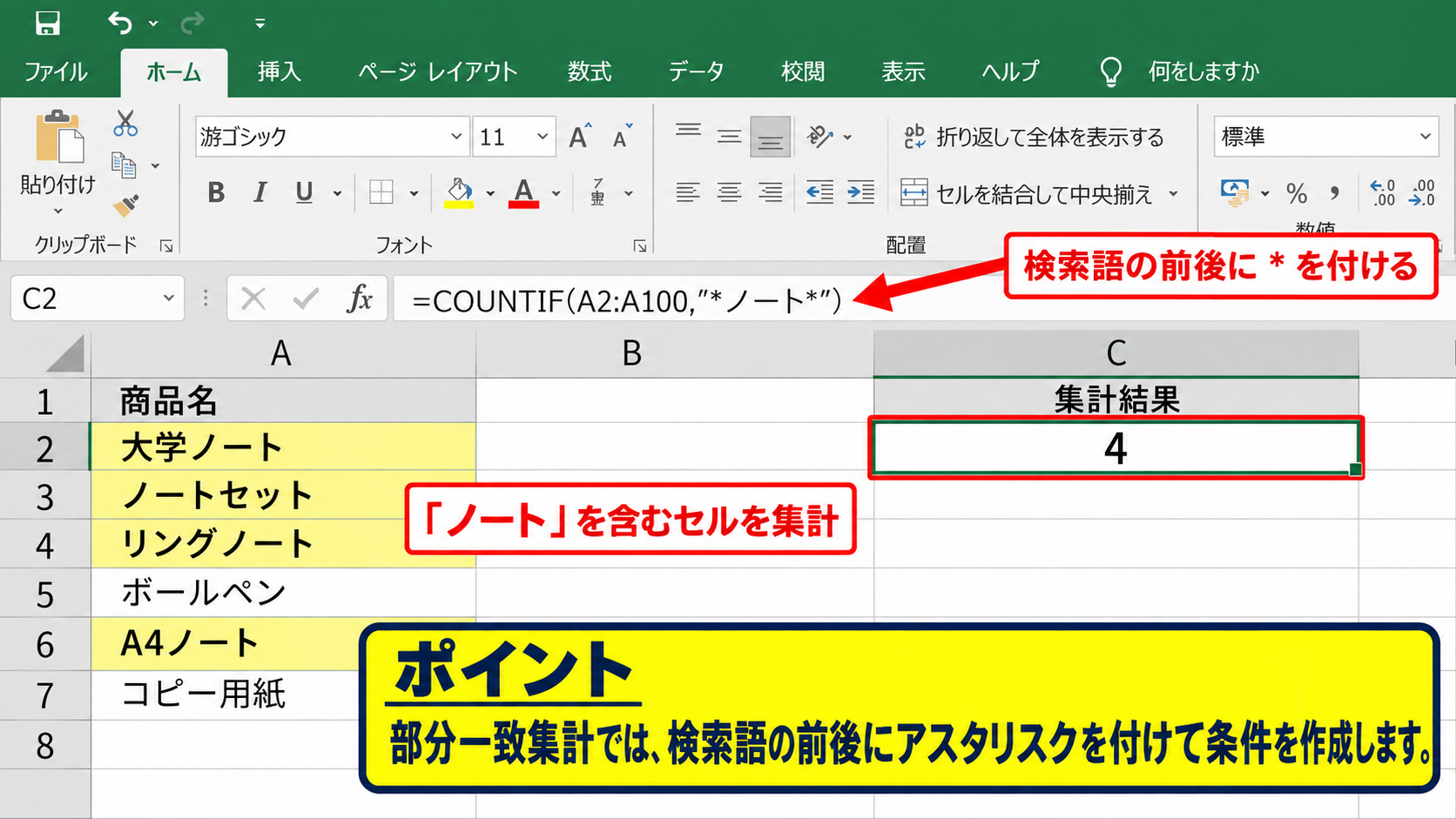Image resolution: width=1456 pixels, height=819 pixels.
Task: Toggle bottom align button
Action: [x=770, y=137]
